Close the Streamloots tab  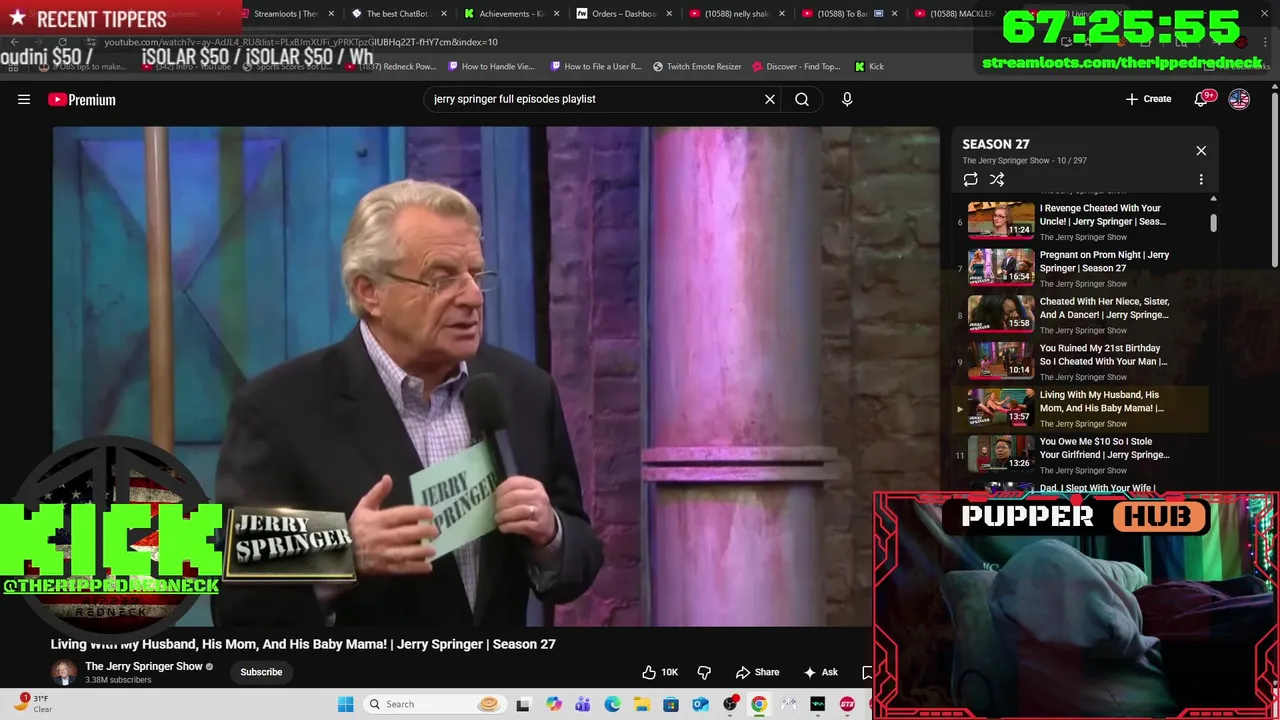[331, 14]
